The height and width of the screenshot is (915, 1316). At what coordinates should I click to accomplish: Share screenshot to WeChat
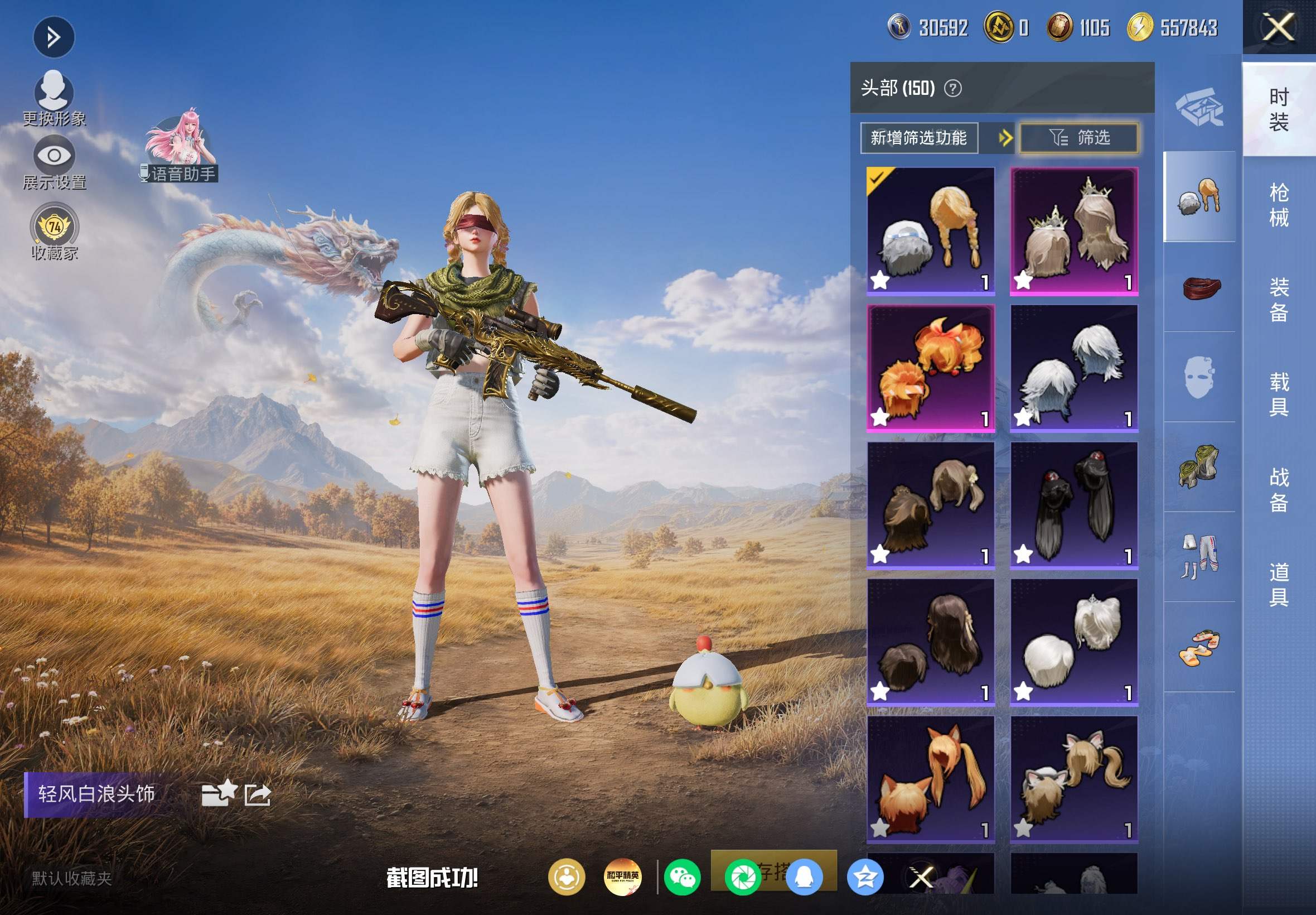click(x=683, y=877)
